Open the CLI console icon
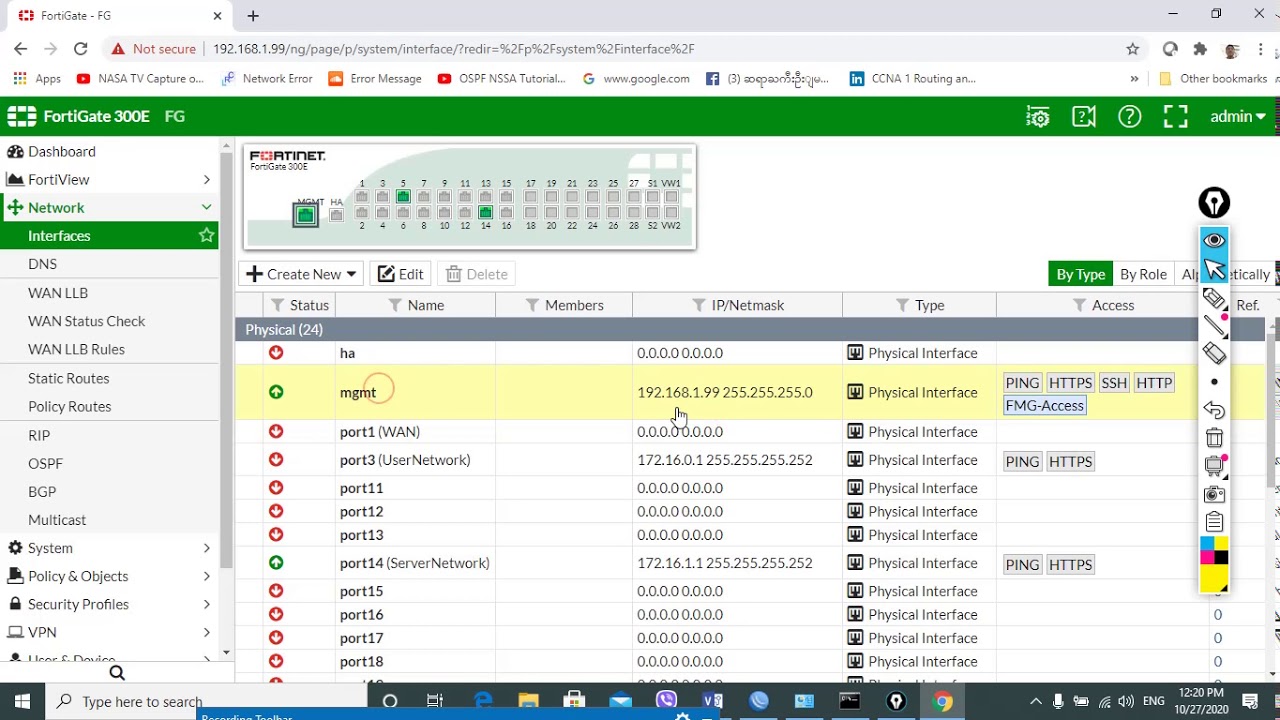The width and height of the screenshot is (1280, 720). click(1084, 117)
